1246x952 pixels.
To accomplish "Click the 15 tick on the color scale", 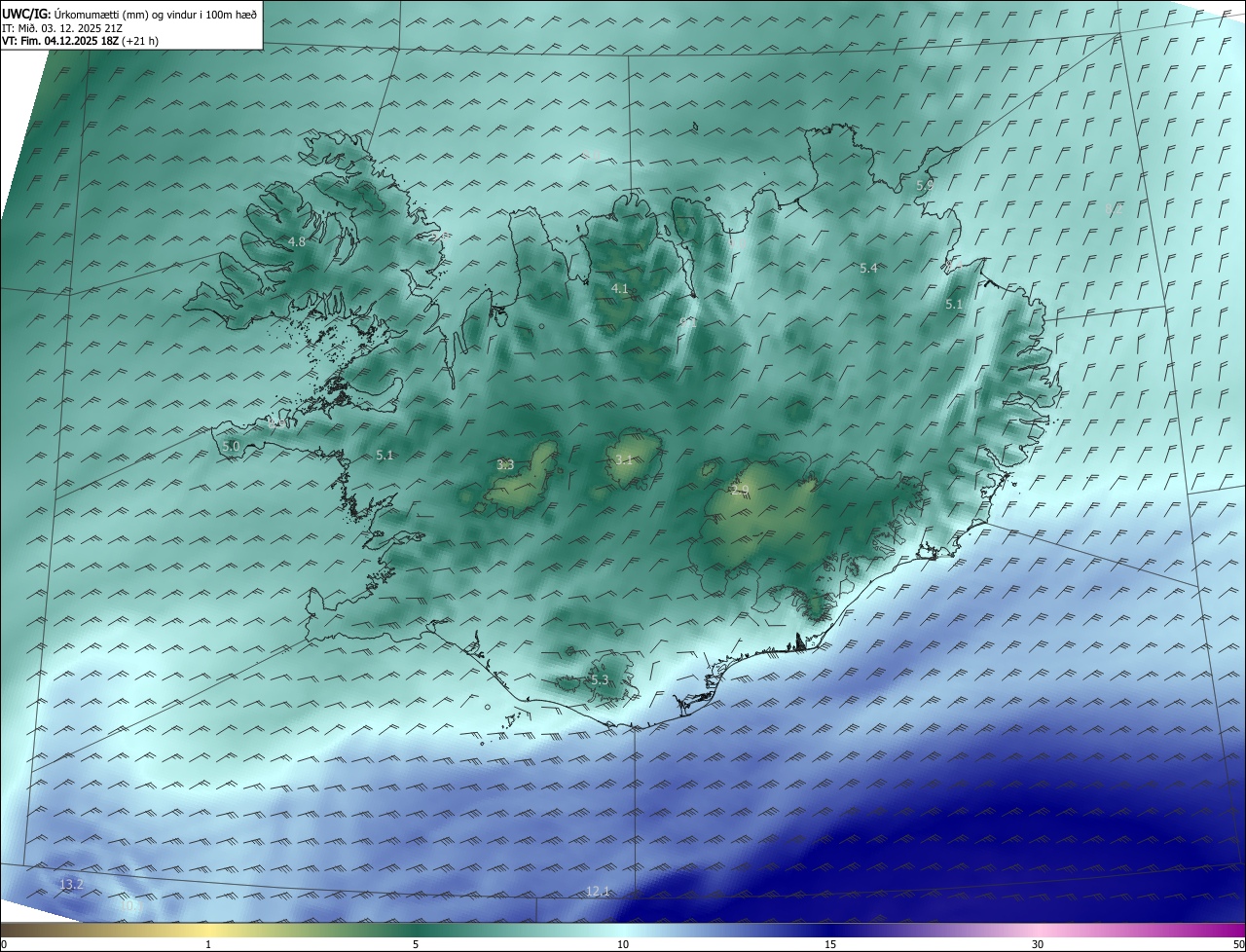I will click(x=830, y=944).
